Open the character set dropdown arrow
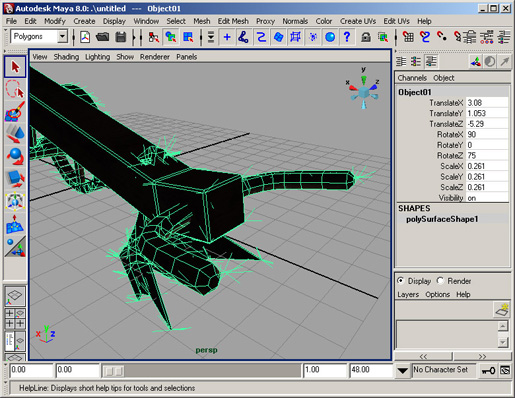Screen dimensions: 515x398 [403, 370]
